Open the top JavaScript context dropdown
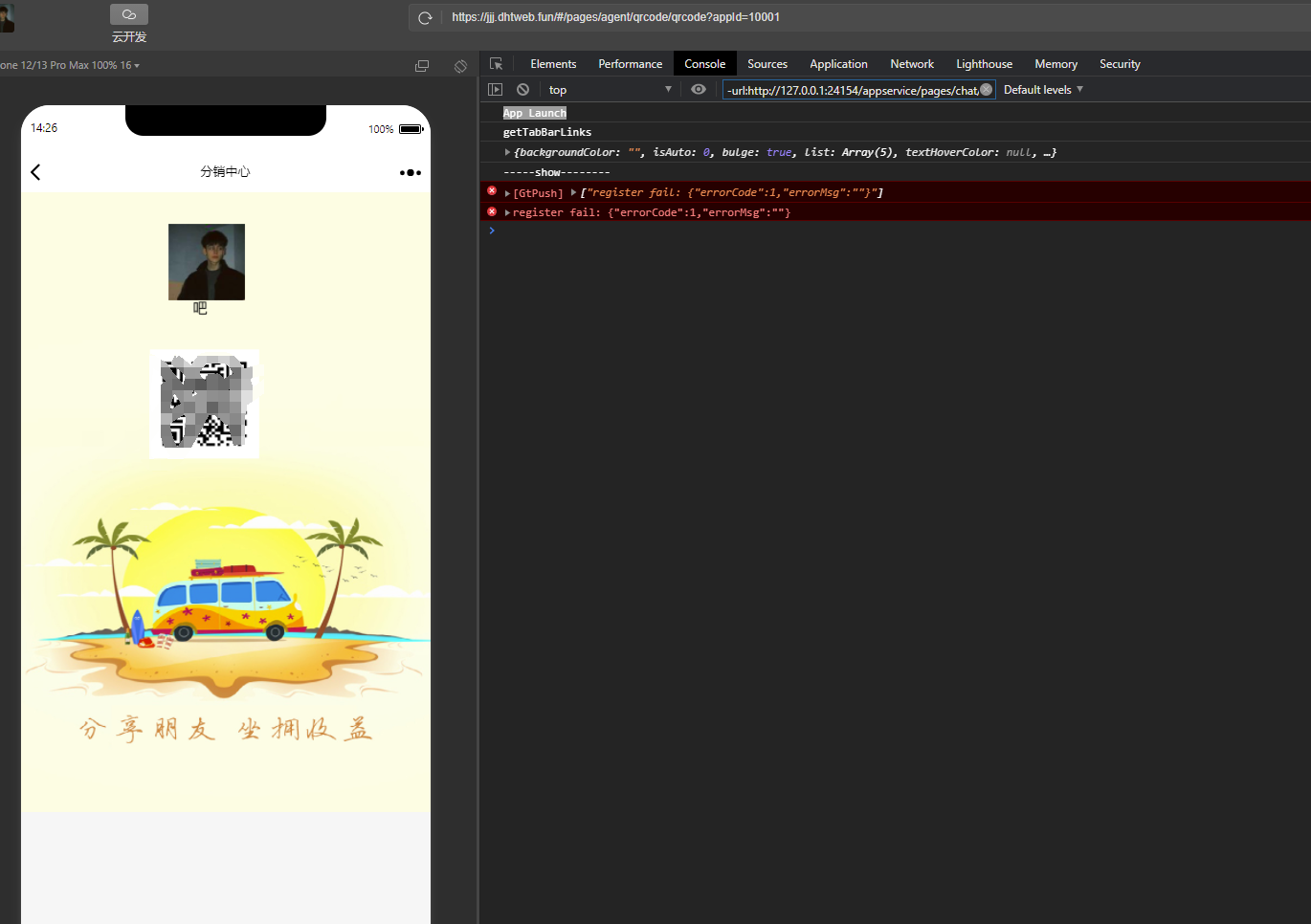This screenshot has width=1311, height=924. (610, 90)
